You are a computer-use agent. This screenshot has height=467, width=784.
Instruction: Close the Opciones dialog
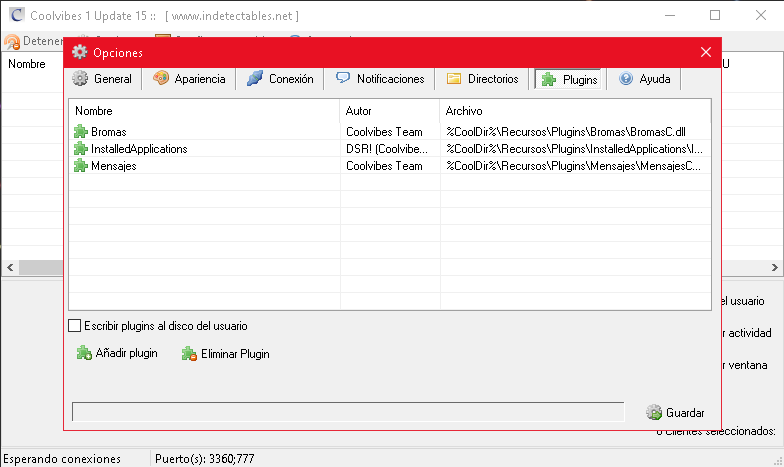pos(706,53)
